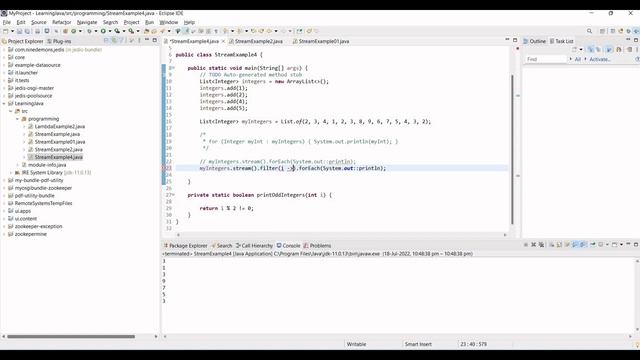Open the Navigate menu
The width and height of the screenshot is (640, 360).
87,22
